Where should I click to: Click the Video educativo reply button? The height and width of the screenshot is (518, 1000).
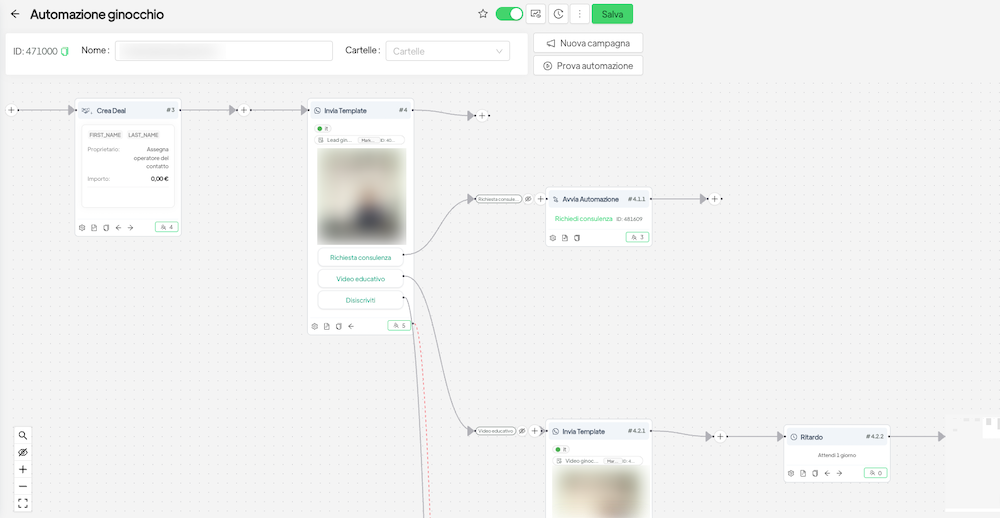pos(360,279)
